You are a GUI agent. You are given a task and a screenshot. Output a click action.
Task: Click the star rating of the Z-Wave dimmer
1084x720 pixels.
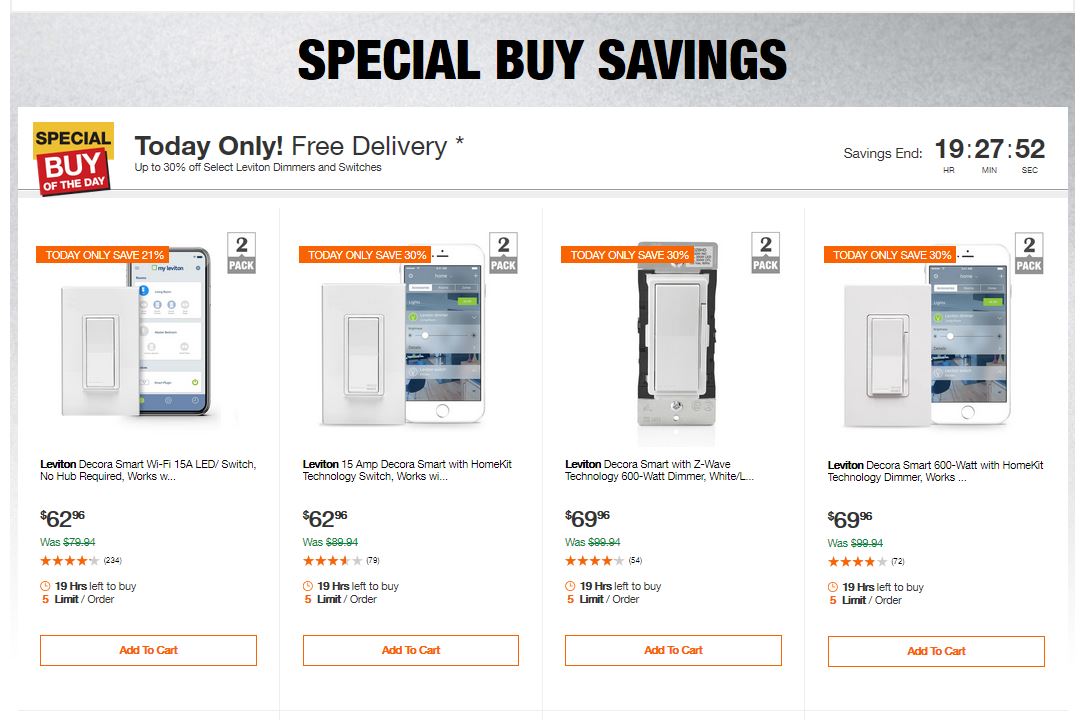coord(595,560)
